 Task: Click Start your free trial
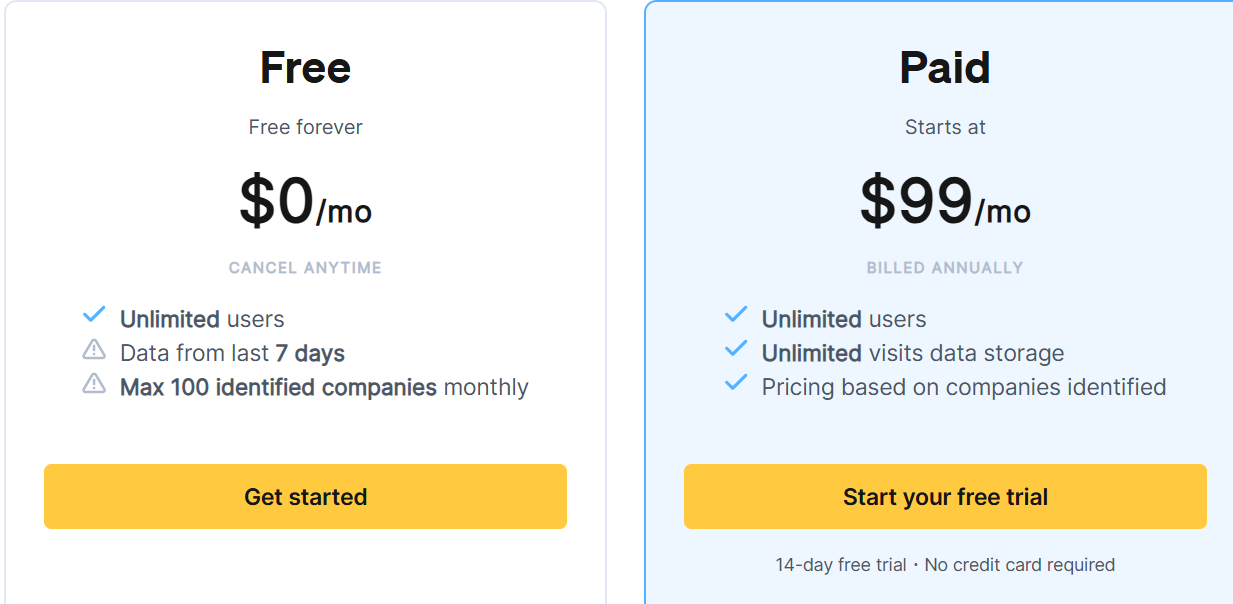pos(945,496)
